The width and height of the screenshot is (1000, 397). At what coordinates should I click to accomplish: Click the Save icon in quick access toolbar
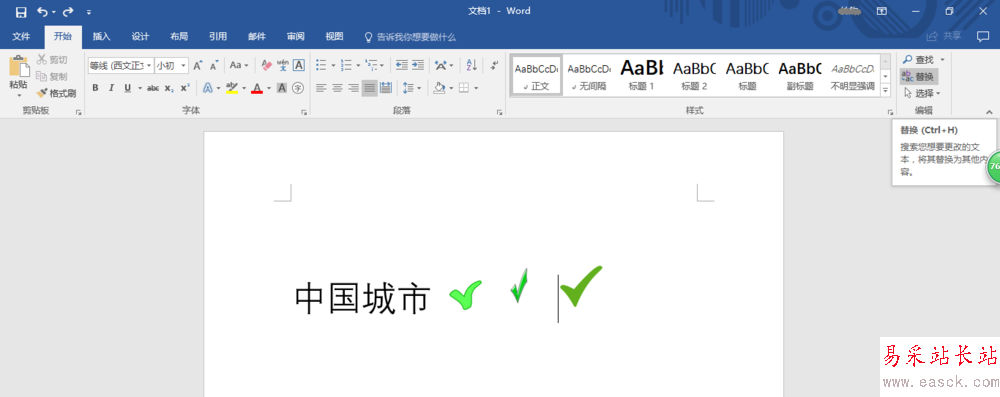click(x=21, y=11)
